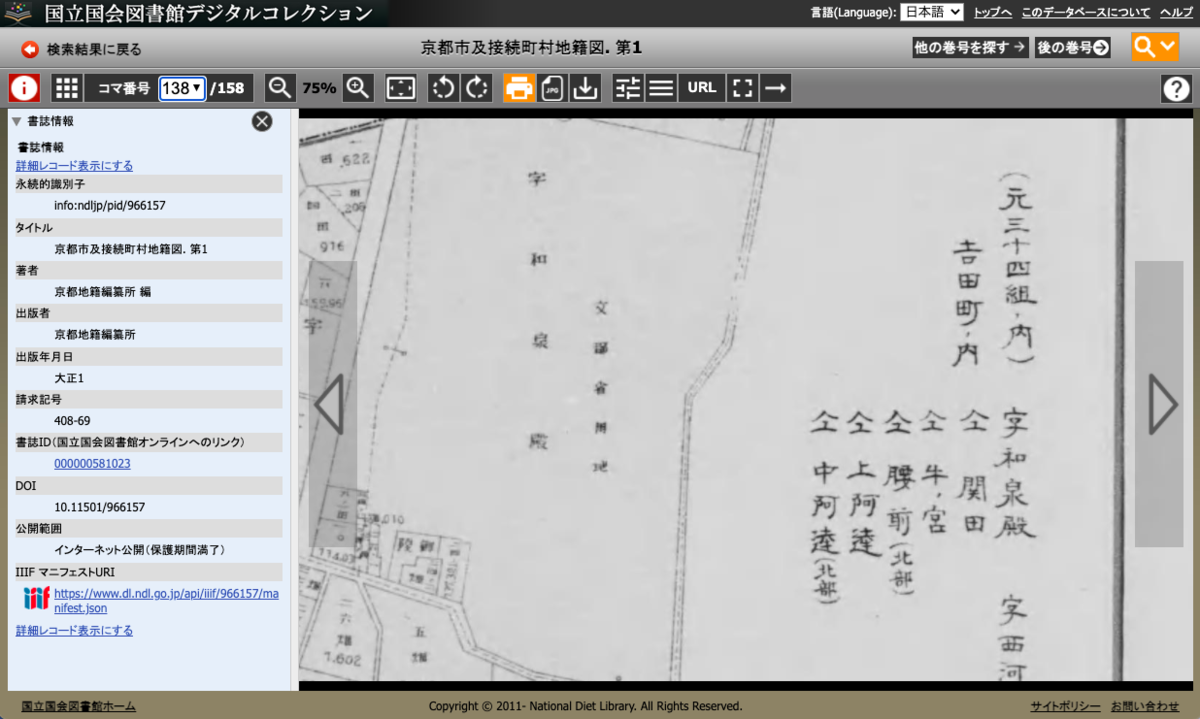Screen dimensions: 1200x719
Task: Click the URL button
Action: [x=702, y=88]
